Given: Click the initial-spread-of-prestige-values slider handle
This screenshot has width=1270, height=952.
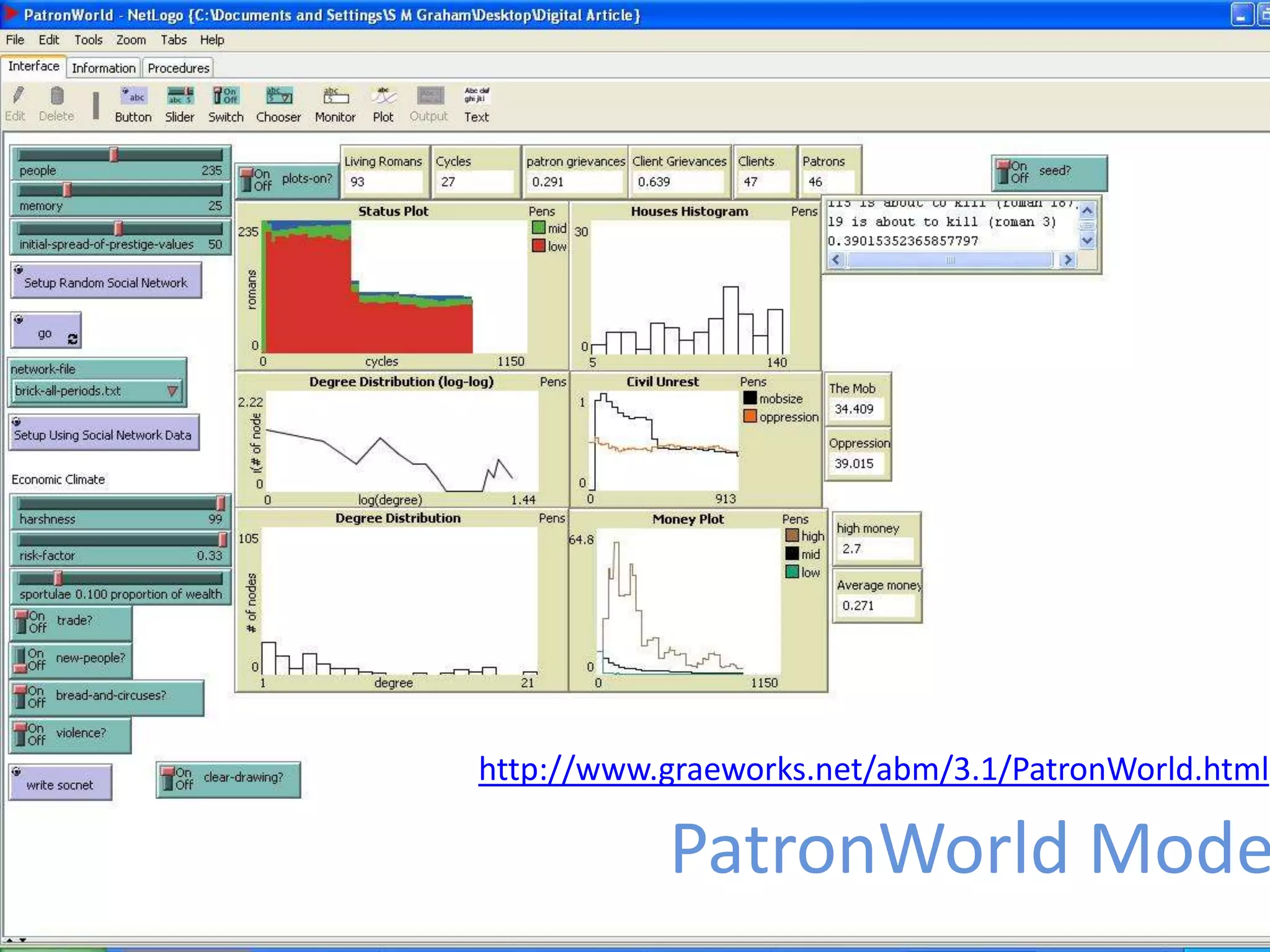Looking at the screenshot, I should pos(118,228).
